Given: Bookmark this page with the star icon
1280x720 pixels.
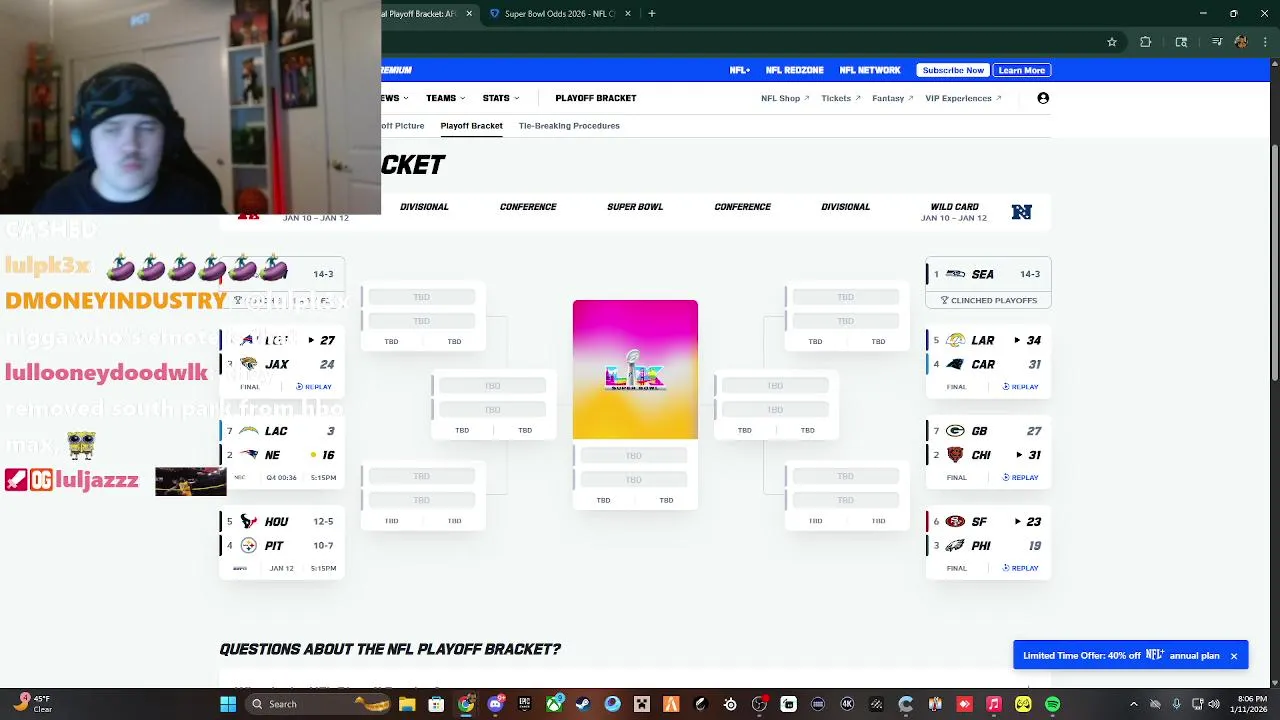Looking at the screenshot, I should pos(1111,42).
